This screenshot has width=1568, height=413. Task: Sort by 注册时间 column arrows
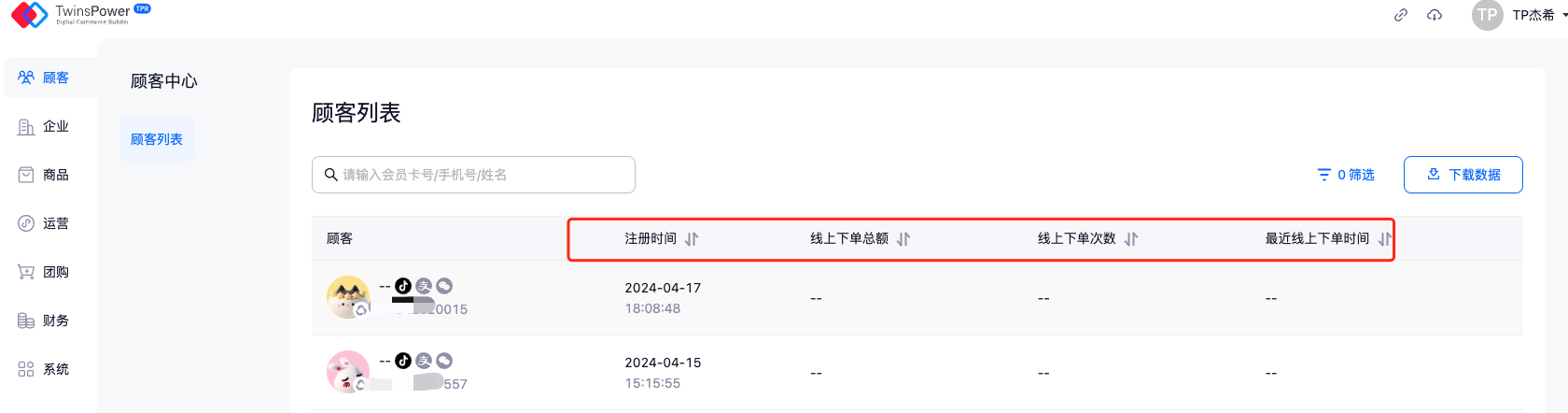click(x=692, y=239)
